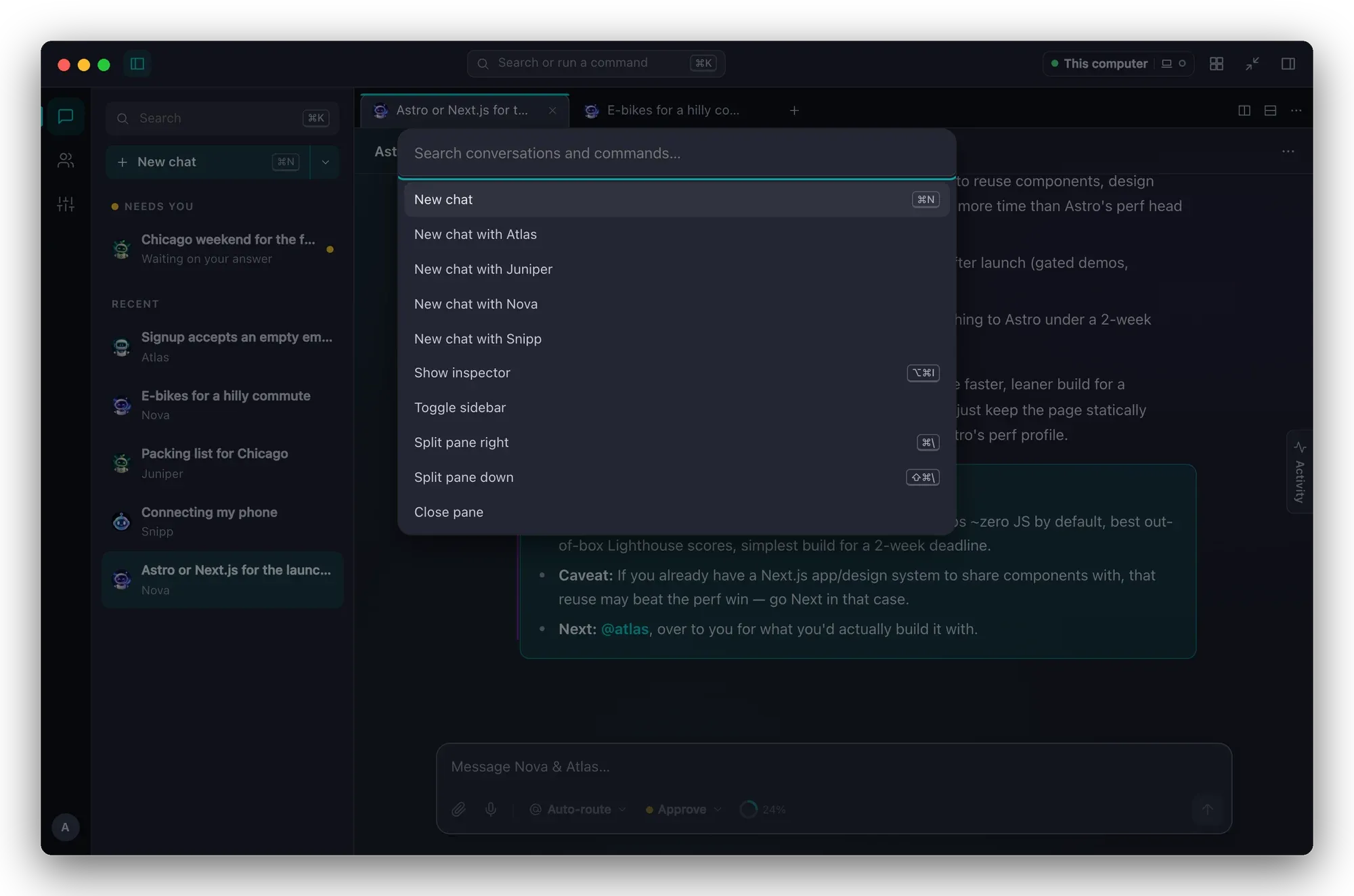Switch to the E-bikes for a hilly co... tab
Screen dimensions: 1354x896
(x=672, y=110)
